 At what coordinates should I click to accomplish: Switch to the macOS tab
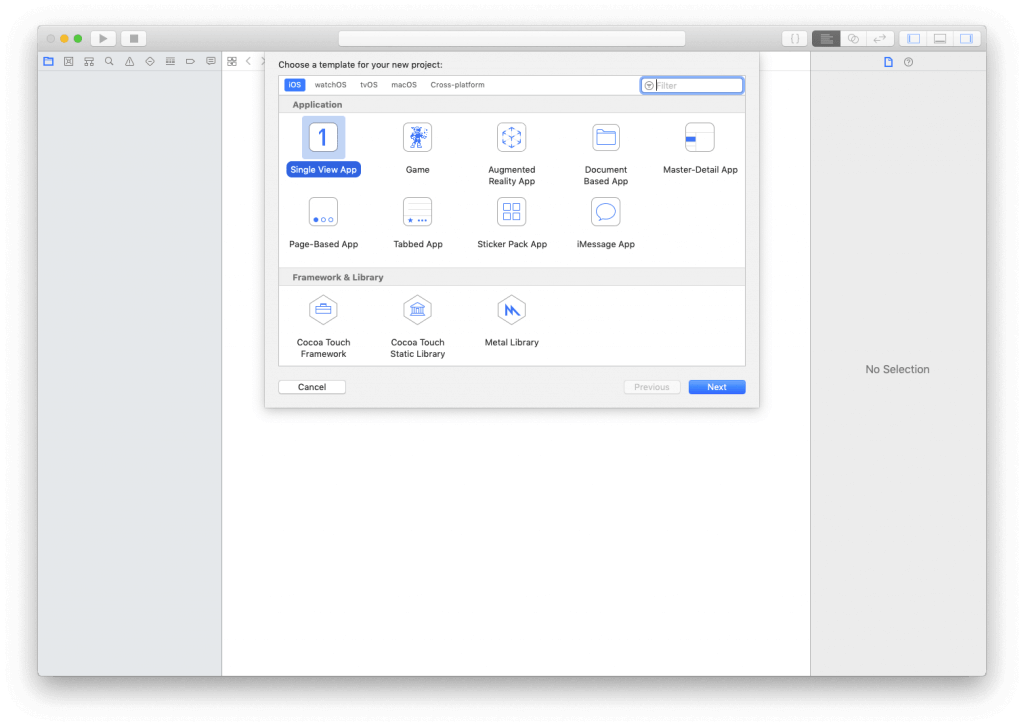click(404, 85)
